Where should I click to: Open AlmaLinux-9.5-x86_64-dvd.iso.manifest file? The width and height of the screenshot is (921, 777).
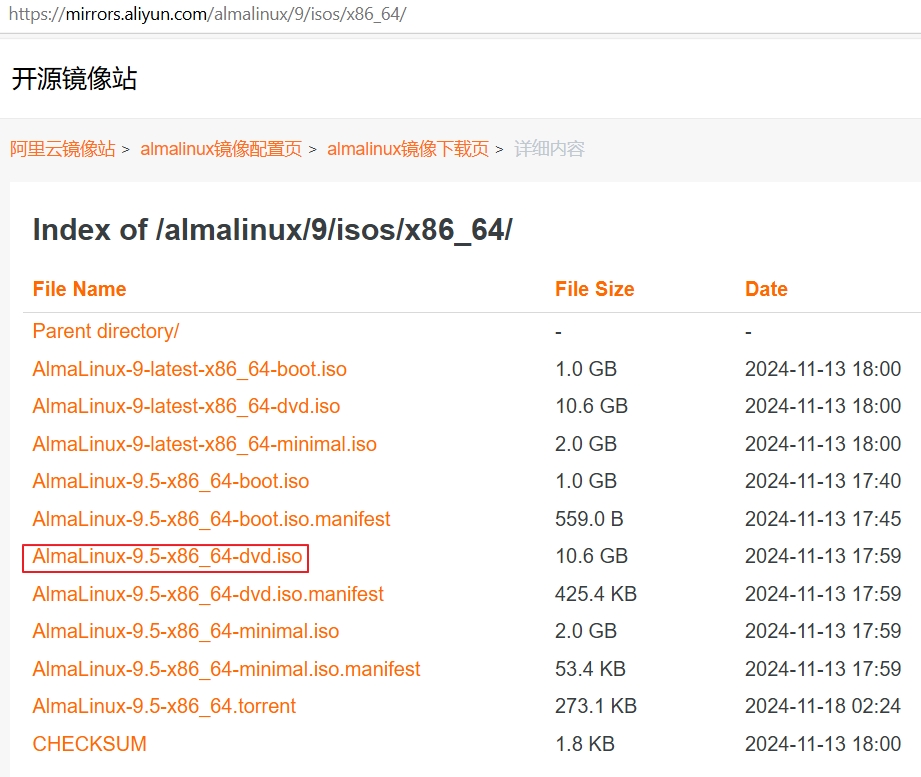208,594
